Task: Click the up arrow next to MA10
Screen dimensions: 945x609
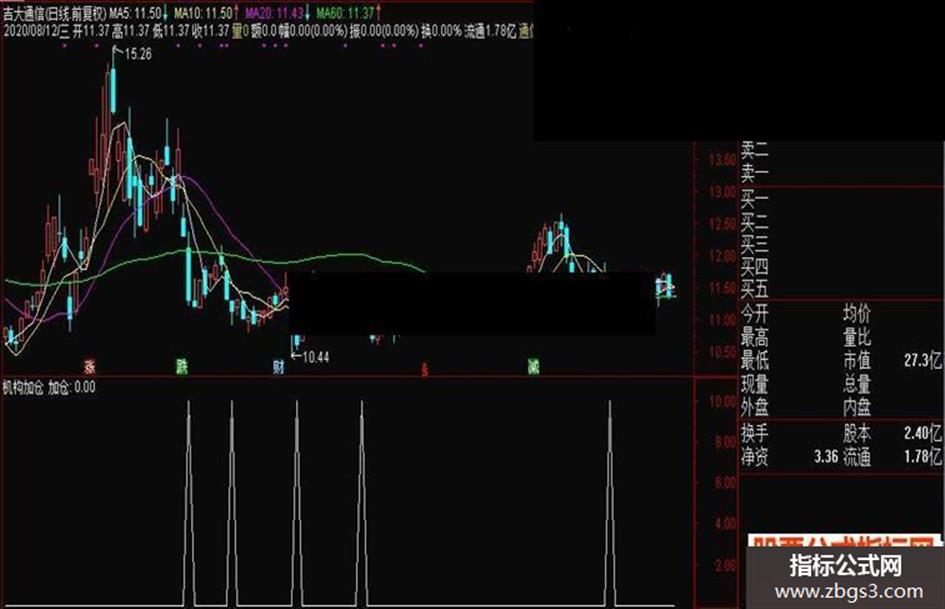Action: (236, 13)
